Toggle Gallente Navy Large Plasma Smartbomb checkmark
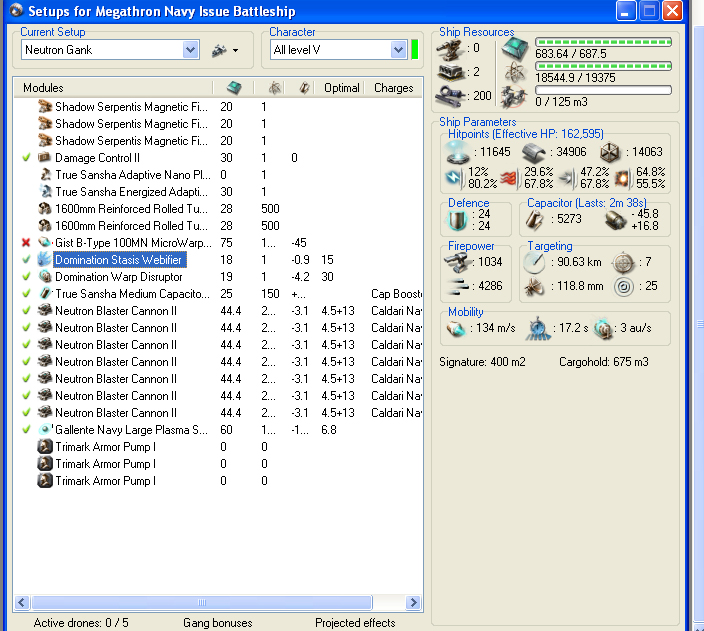The height and width of the screenshot is (631, 704). 26,430
